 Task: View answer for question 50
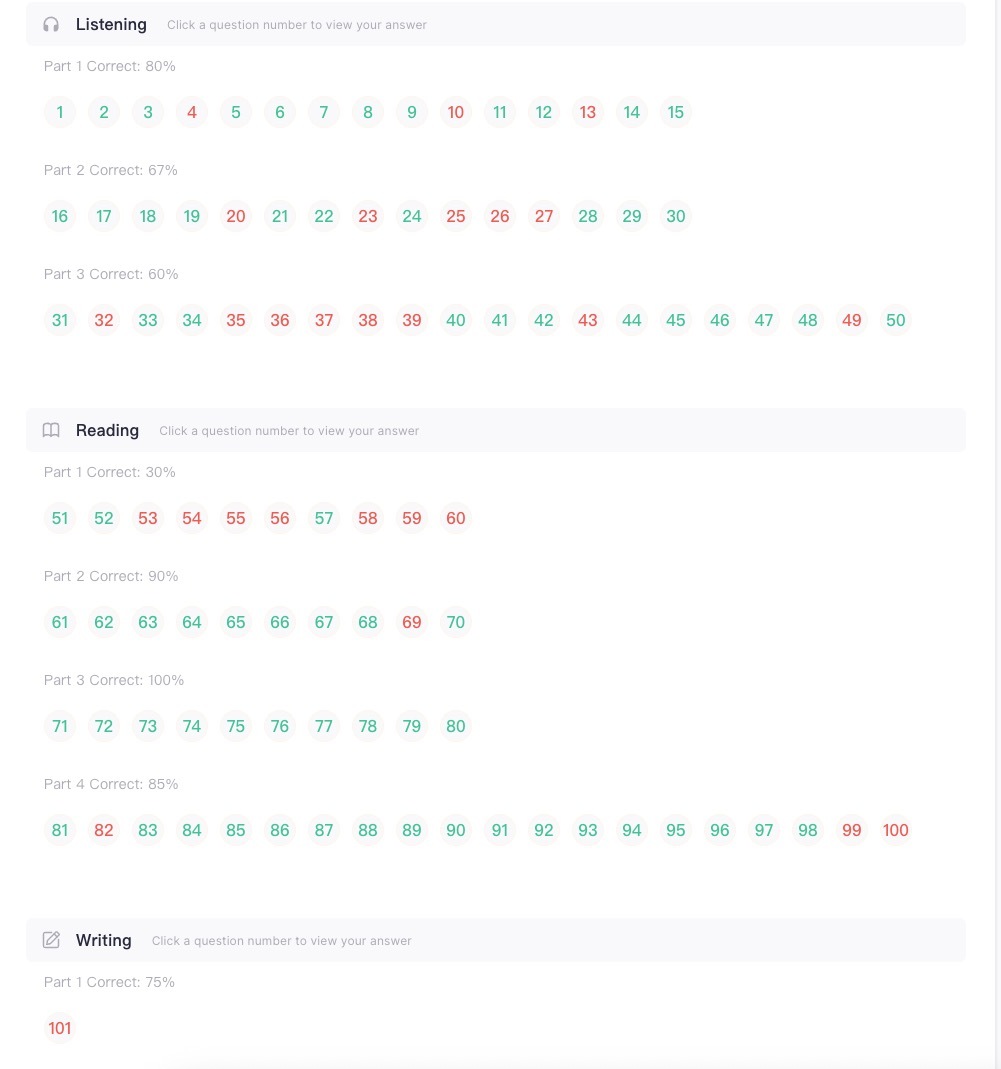(x=895, y=320)
